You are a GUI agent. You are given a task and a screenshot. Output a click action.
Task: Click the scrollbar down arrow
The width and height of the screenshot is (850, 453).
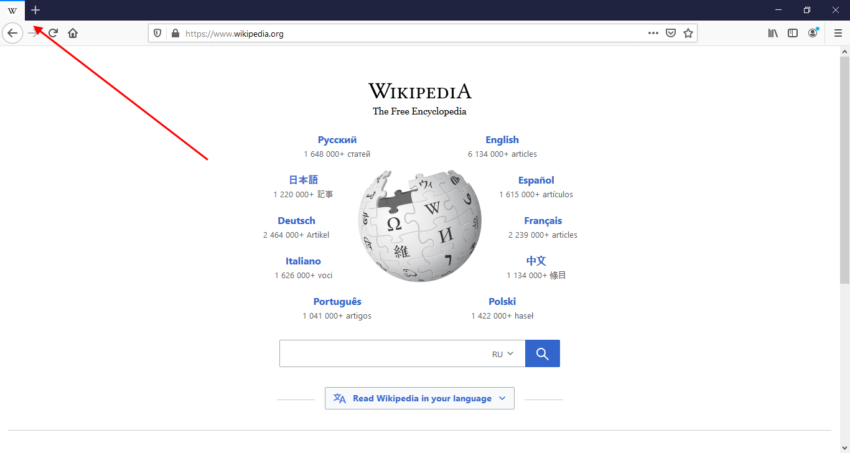[x=845, y=448]
